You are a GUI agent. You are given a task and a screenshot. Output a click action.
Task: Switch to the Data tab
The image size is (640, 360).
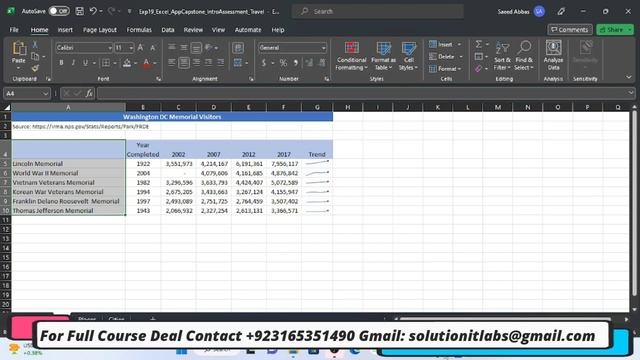point(168,30)
